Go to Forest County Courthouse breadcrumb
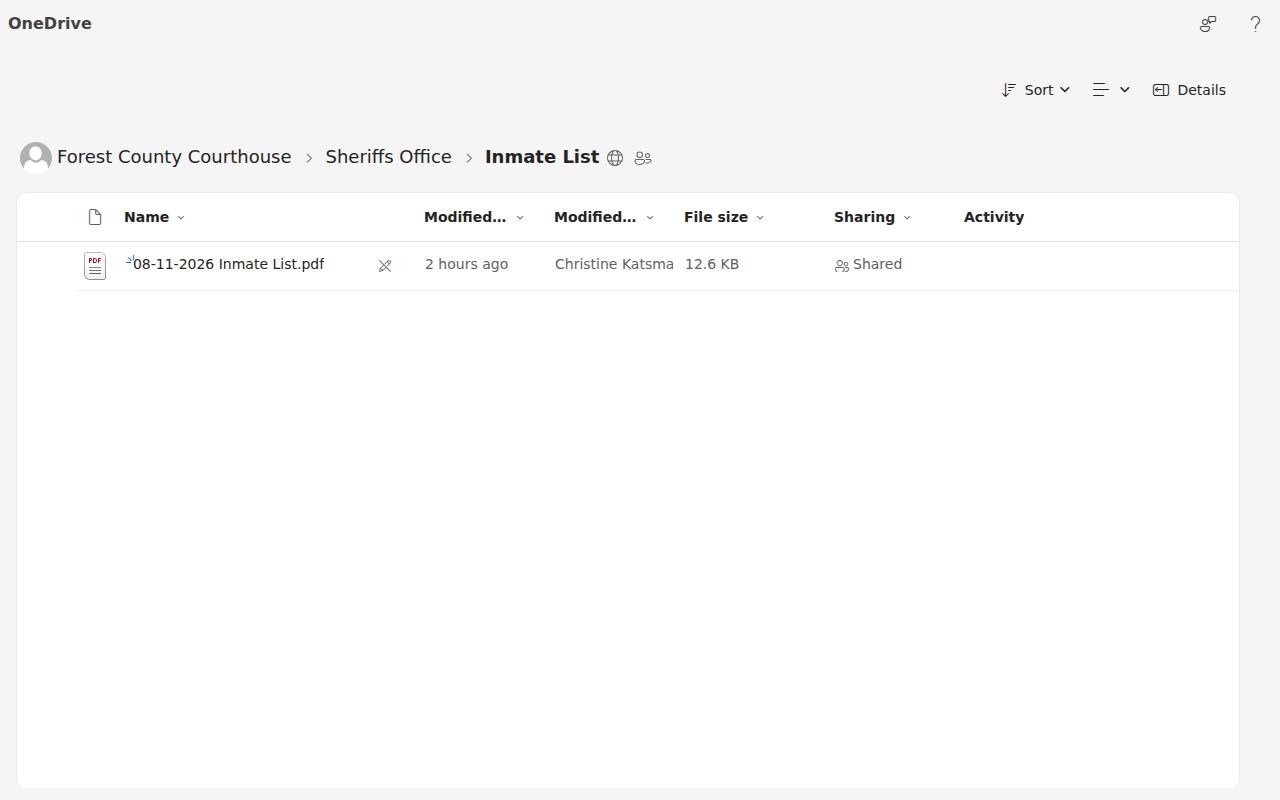 coord(174,157)
